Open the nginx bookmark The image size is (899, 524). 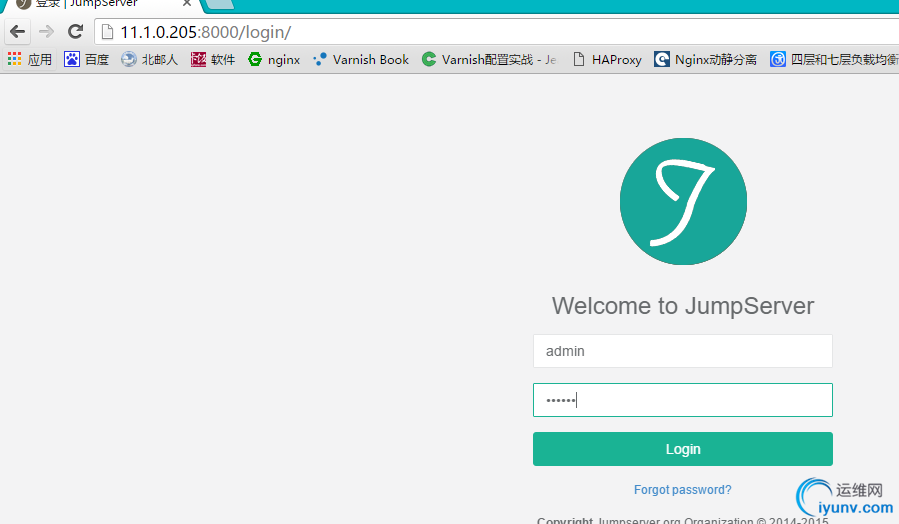click(x=274, y=59)
